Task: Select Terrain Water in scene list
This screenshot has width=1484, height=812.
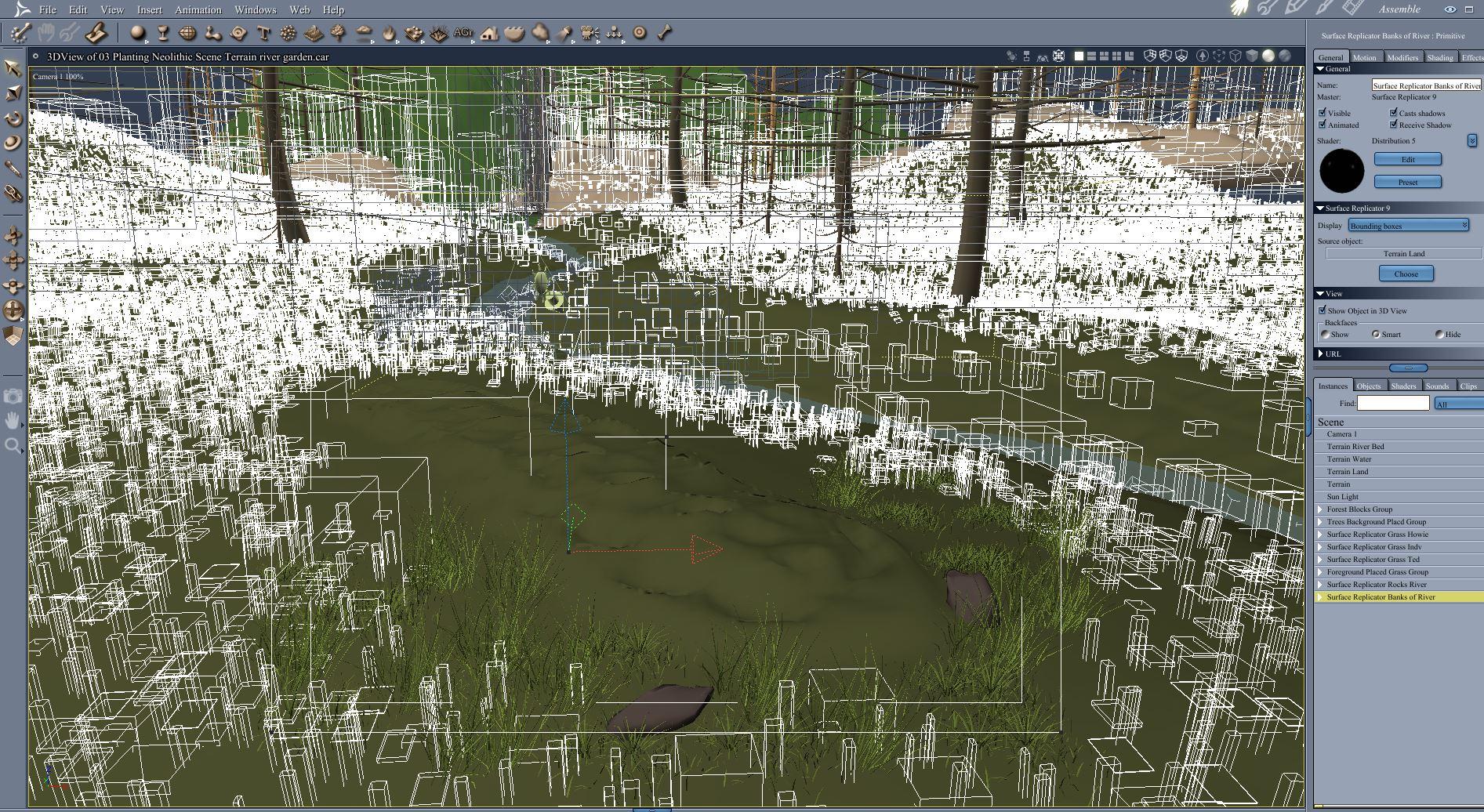Action: click(x=1399, y=459)
